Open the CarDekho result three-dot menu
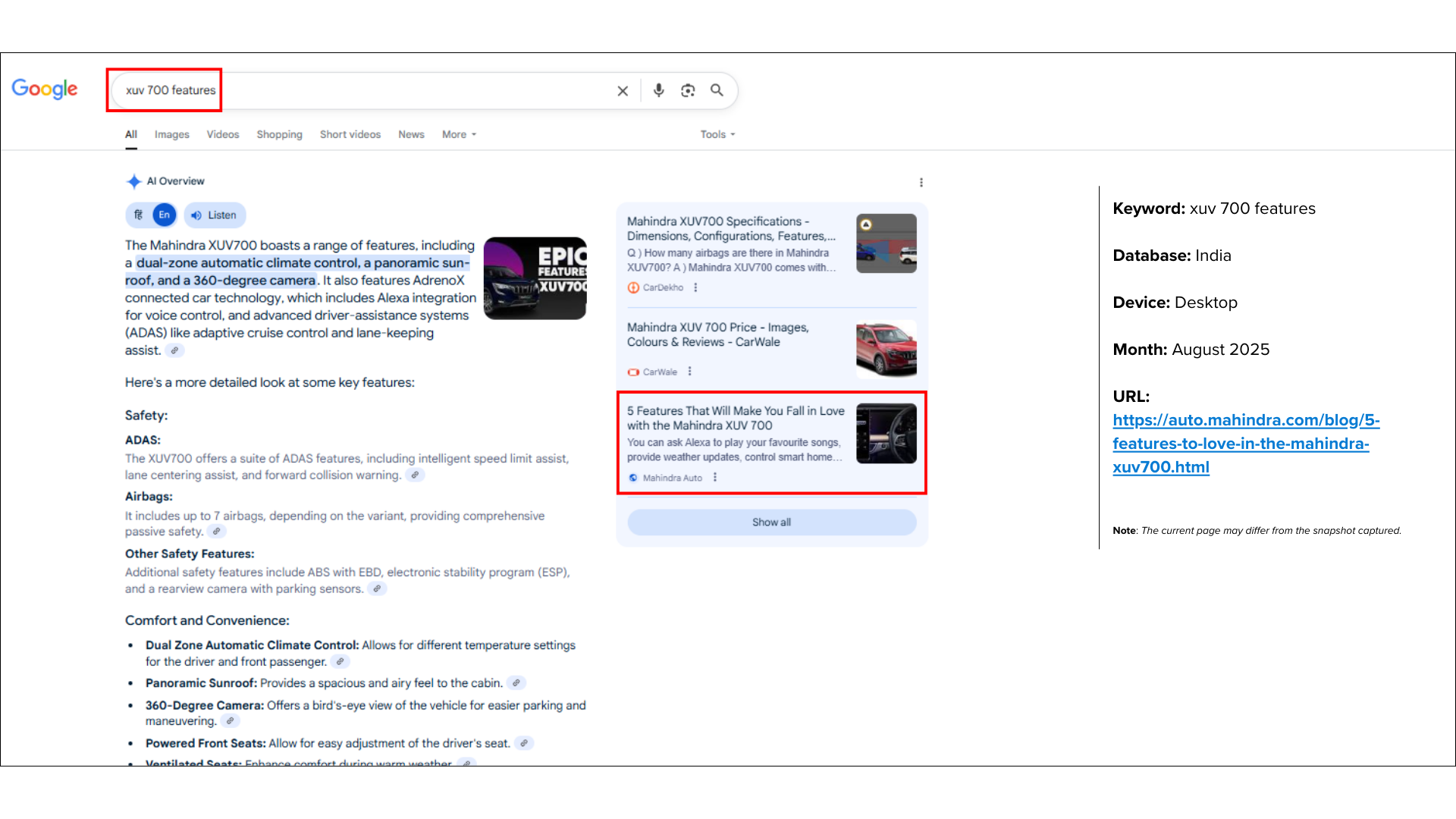Screen dimensions: 1456x819 click(695, 287)
